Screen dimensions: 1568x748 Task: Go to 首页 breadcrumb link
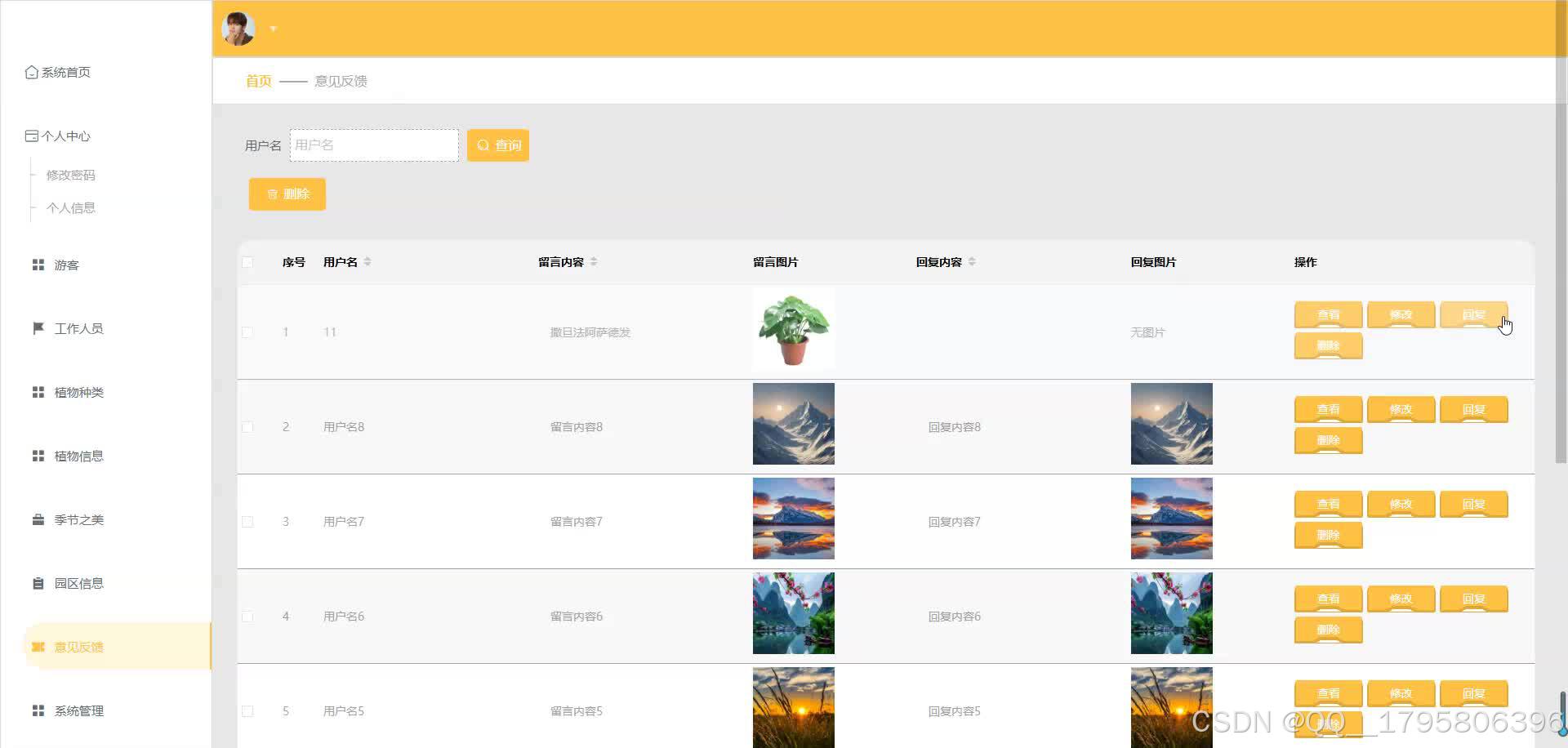259,81
